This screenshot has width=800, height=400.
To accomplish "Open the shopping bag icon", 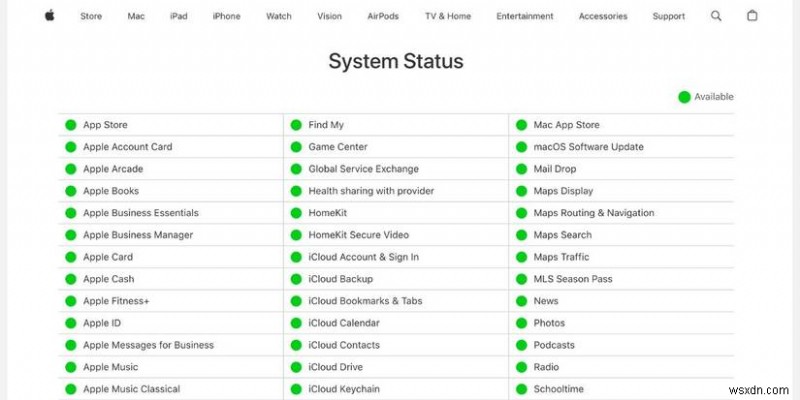I will (752, 16).
